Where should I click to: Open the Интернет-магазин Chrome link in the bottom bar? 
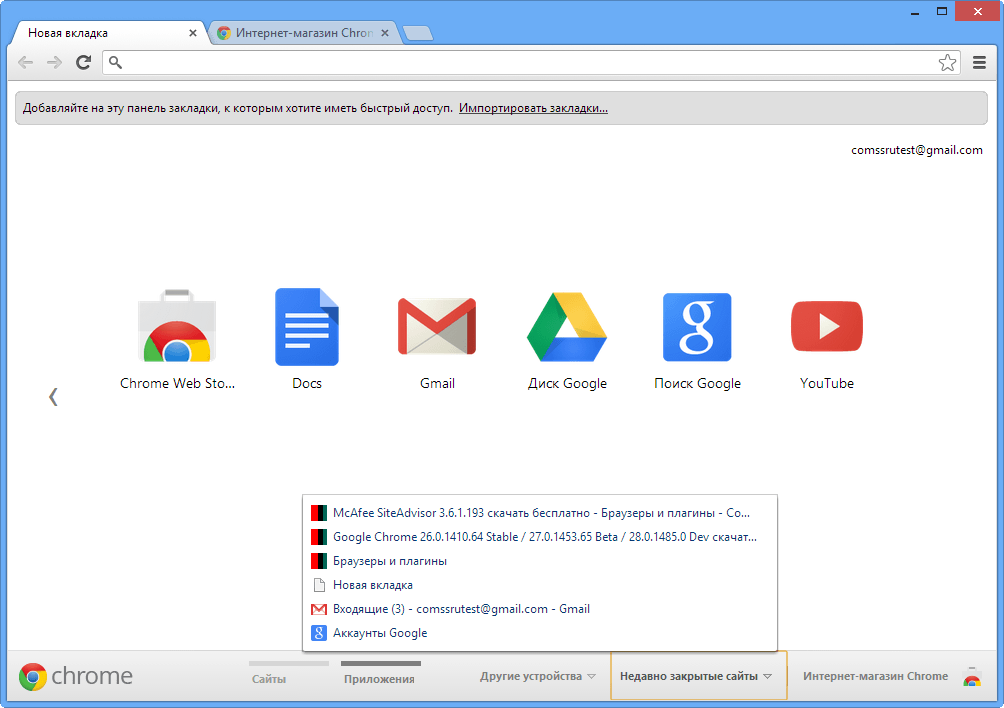[875, 676]
